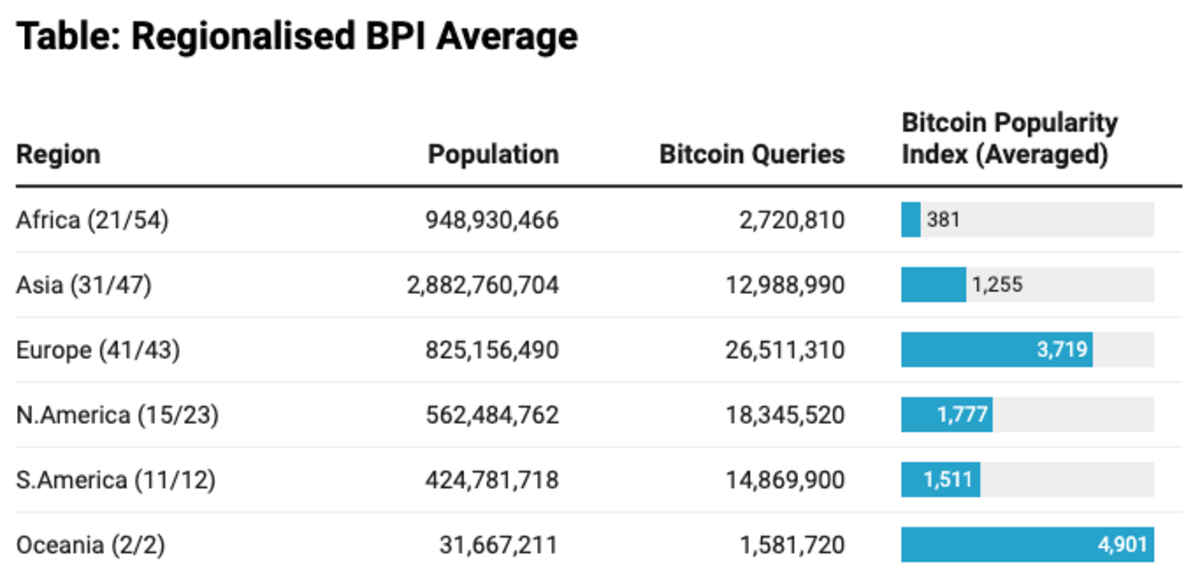The width and height of the screenshot is (1200, 585).
Task: Click the Table: Regionalised BPI Average title
Action: tap(297, 37)
